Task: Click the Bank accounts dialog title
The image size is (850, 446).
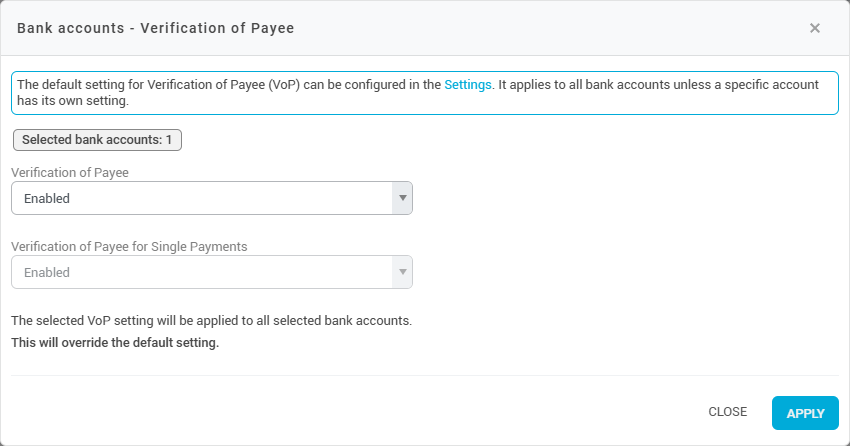Action: [155, 28]
